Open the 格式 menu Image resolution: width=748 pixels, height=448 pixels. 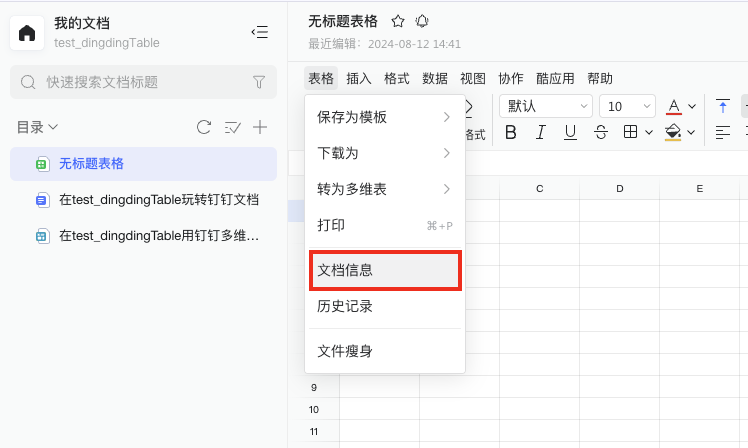click(x=397, y=78)
